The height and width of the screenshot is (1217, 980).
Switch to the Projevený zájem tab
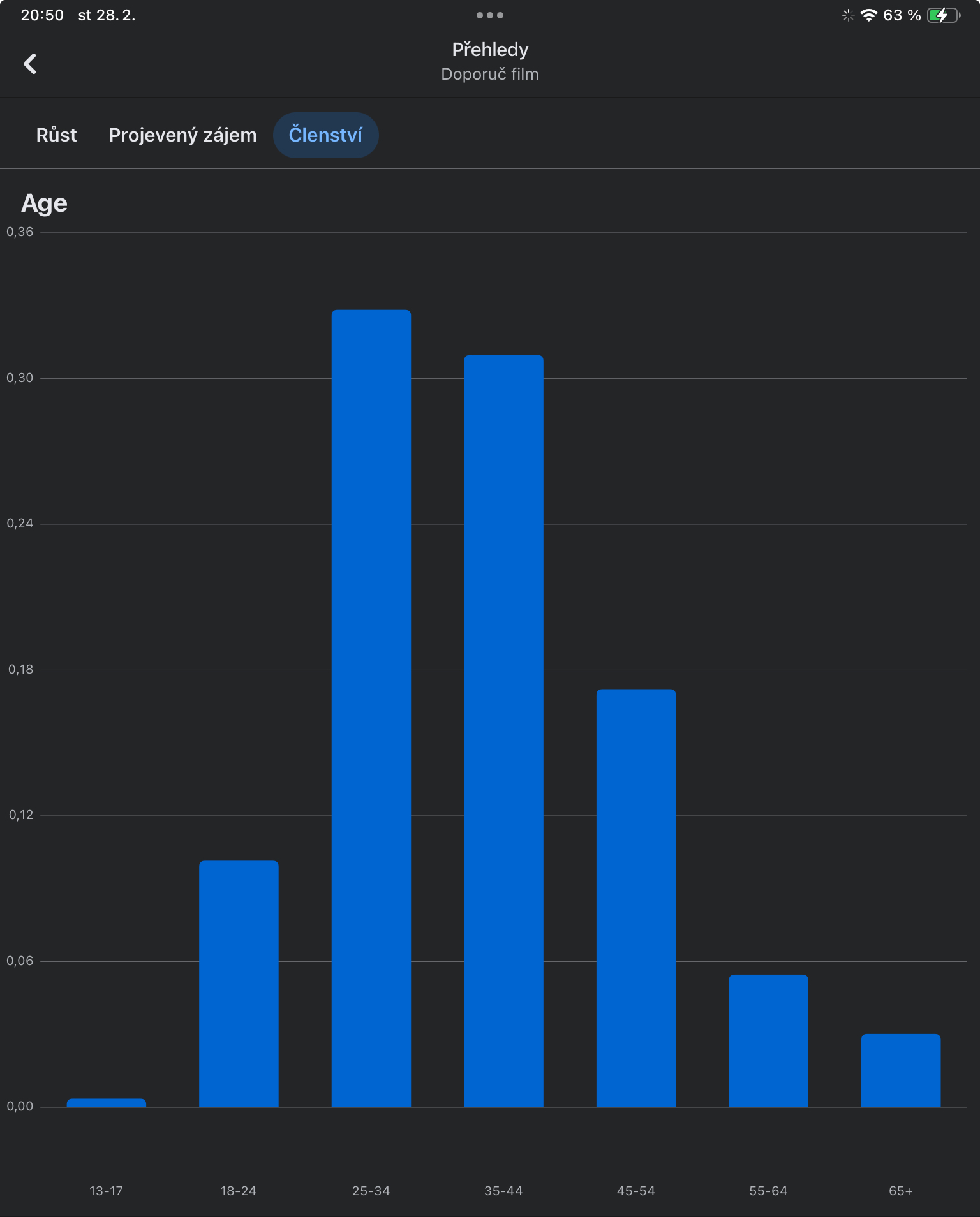[x=182, y=135]
